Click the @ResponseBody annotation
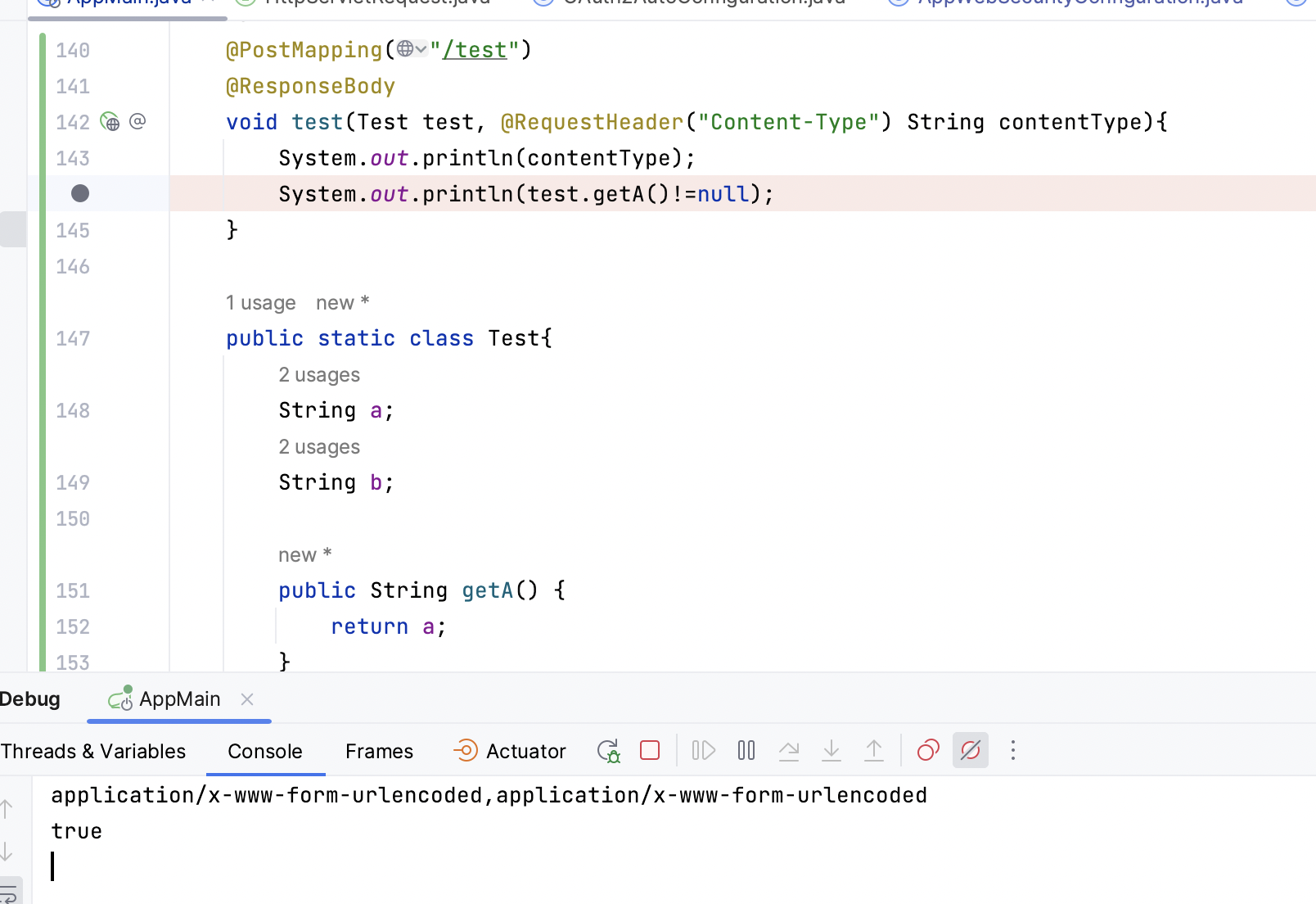The height and width of the screenshot is (904, 1316). 310,86
